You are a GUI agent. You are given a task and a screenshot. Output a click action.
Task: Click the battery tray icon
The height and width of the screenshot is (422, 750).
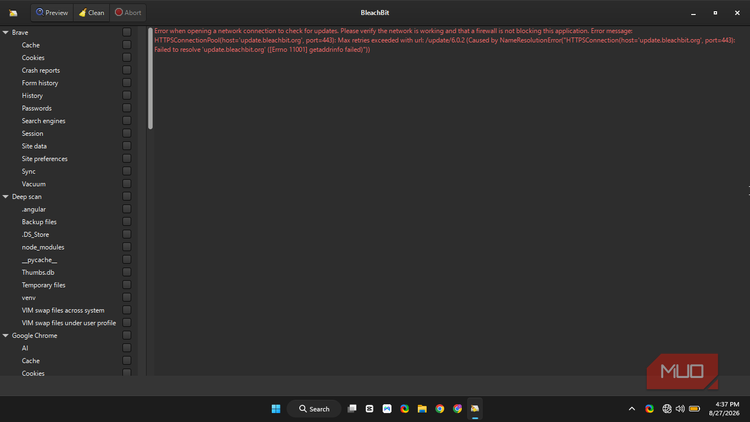pos(695,409)
